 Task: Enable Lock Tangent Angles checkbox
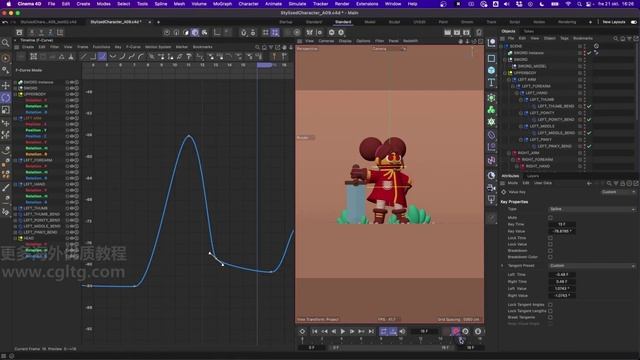550,304
